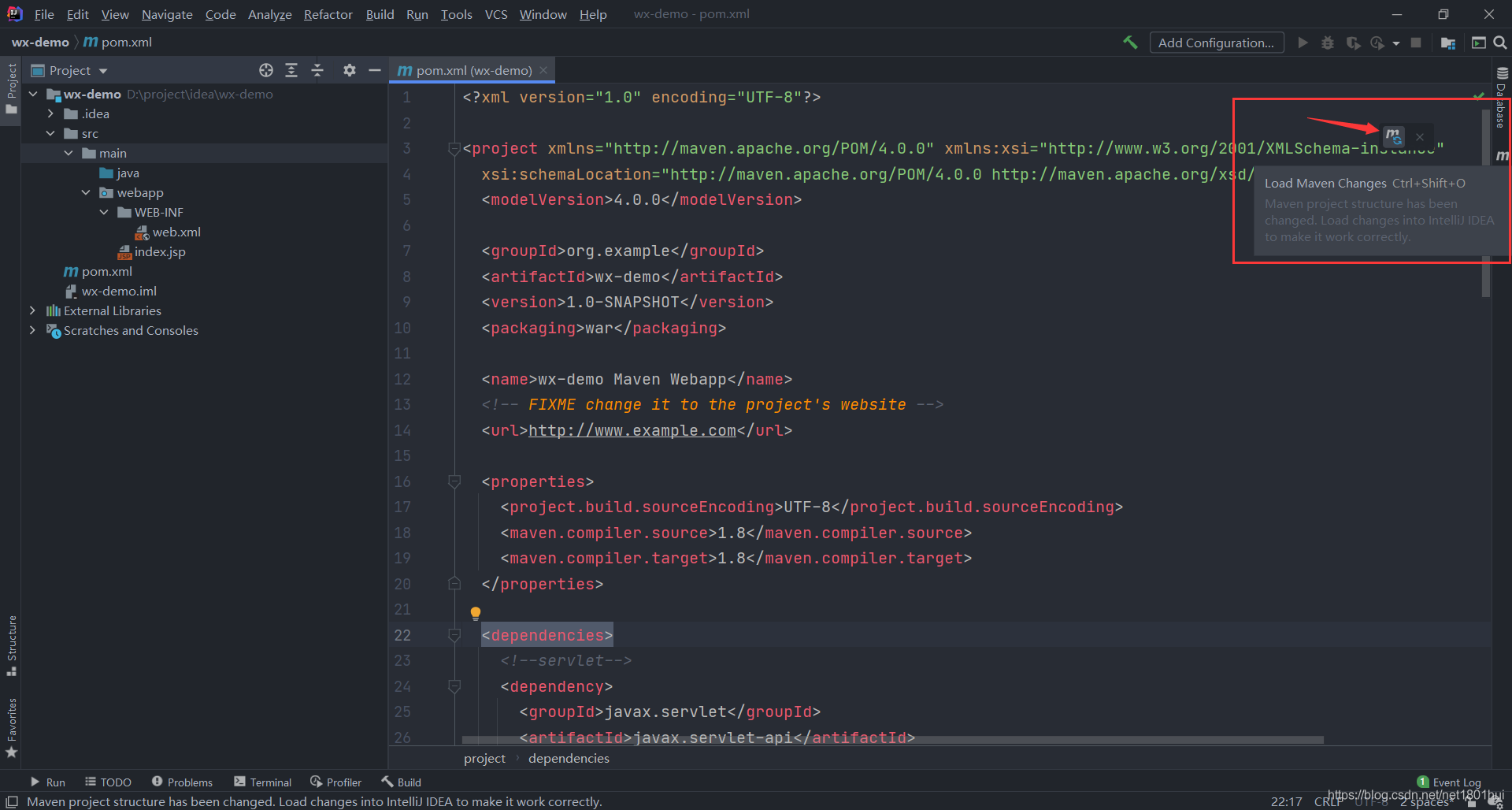
Task: Select the java folder
Action: pos(120,173)
